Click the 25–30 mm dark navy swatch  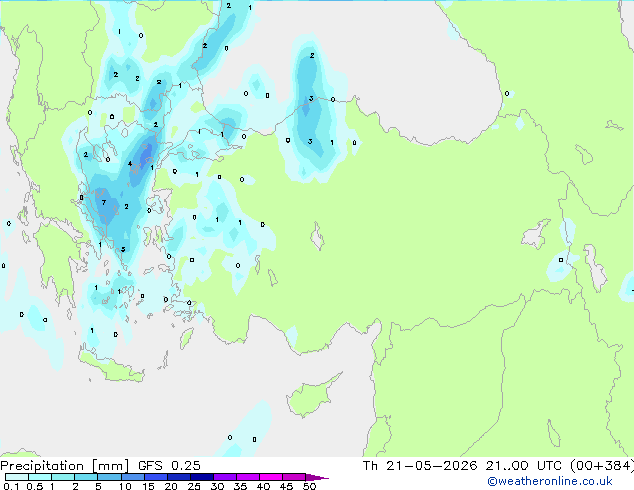[201, 477]
